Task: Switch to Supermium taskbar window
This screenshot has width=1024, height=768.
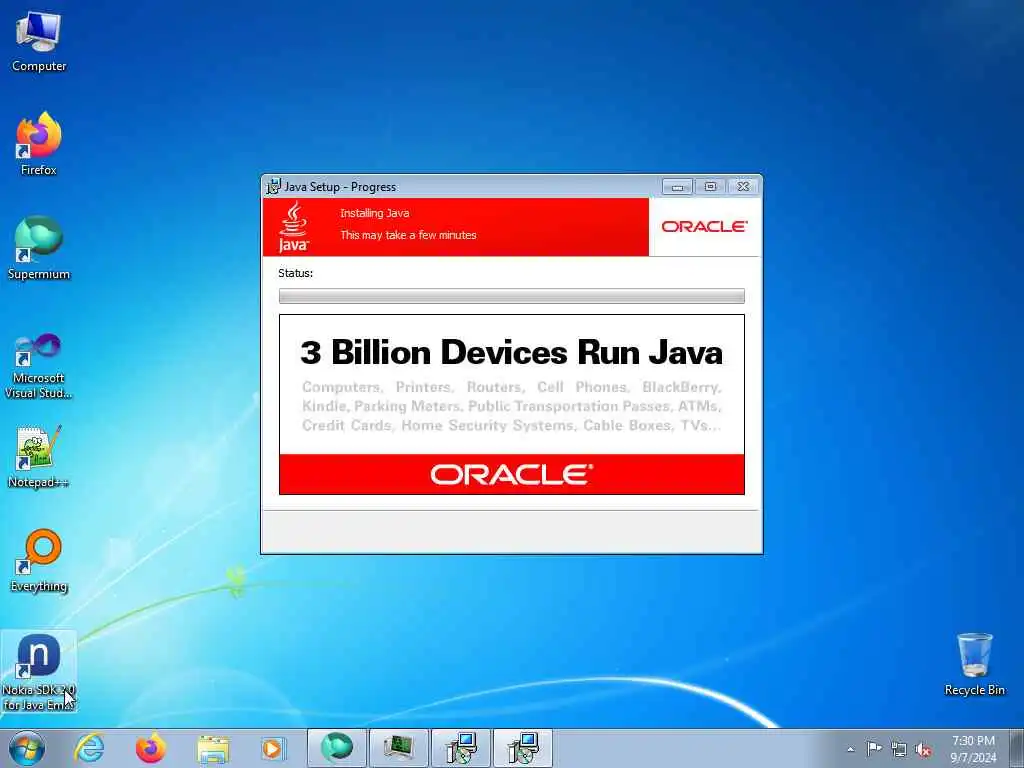Action: [x=336, y=748]
